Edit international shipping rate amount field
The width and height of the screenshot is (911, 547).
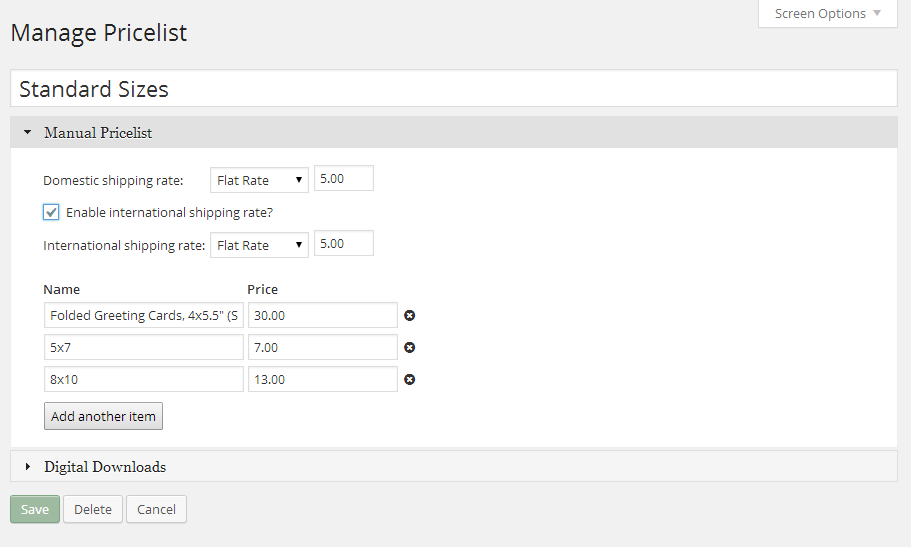coord(344,244)
